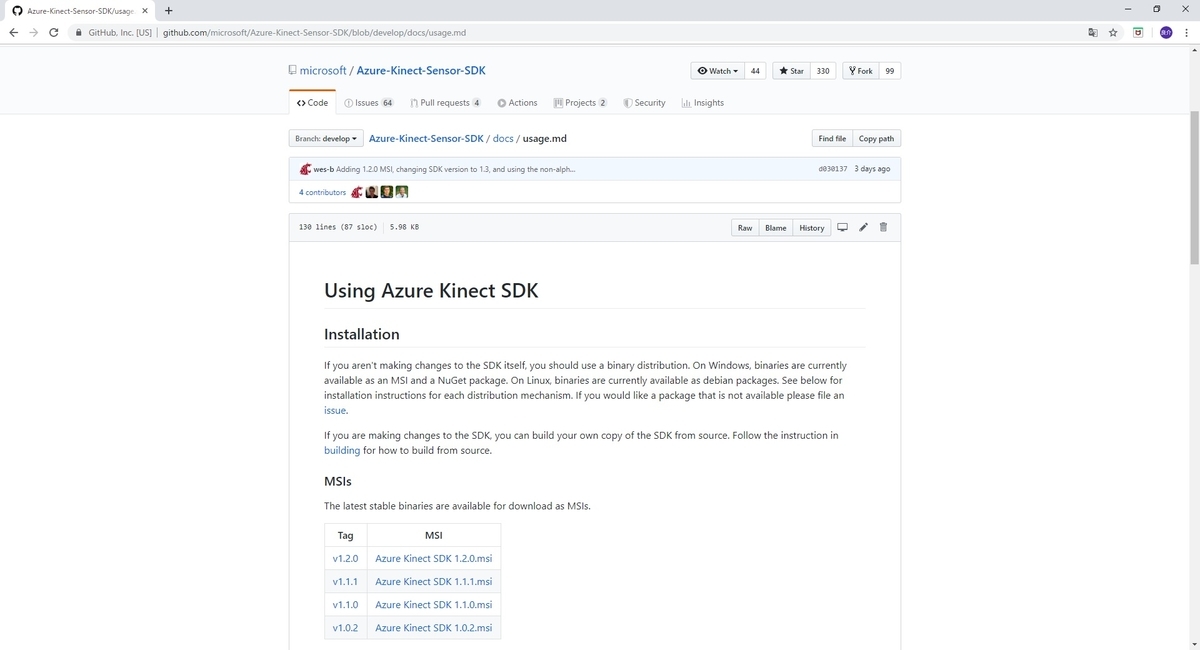Reload the page with the refresh icon

[53, 32]
